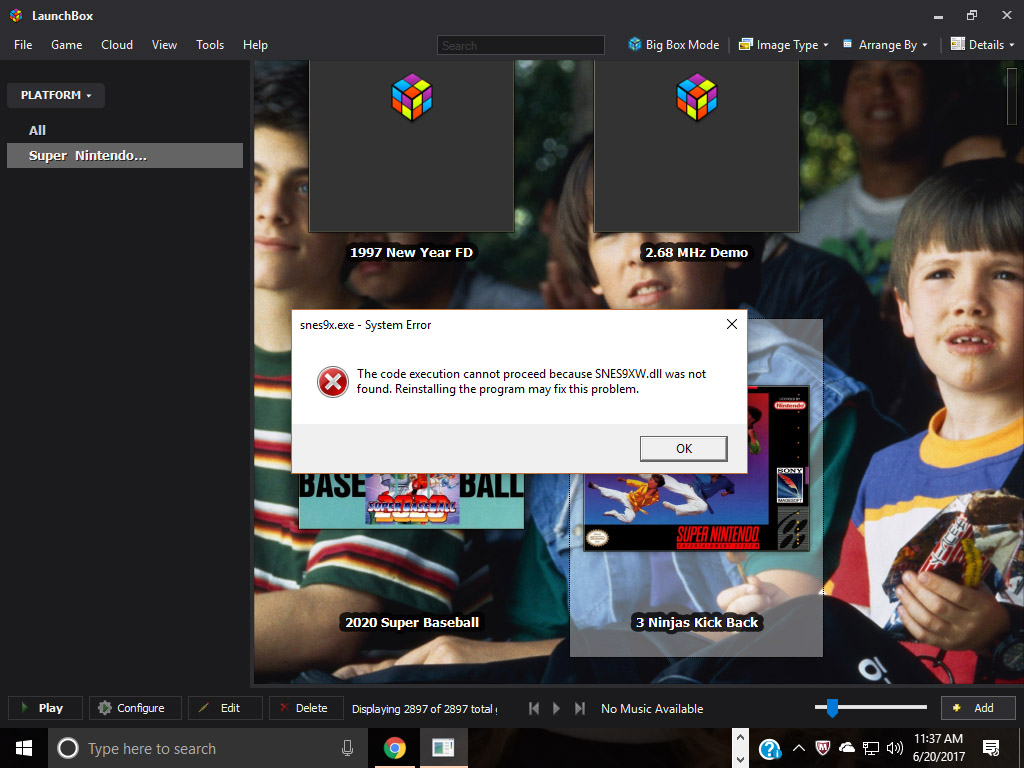This screenshot has width=1024, height=768.
Task: Skip to next music track
Action: (580, 709)
